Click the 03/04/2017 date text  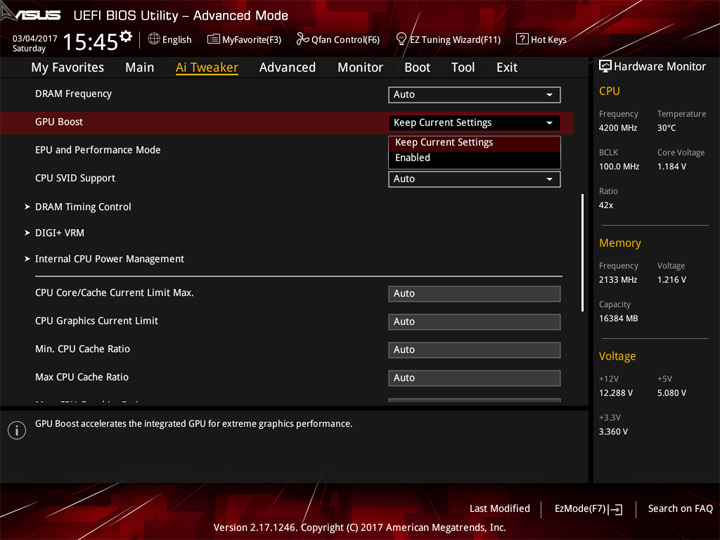point(34,39)
